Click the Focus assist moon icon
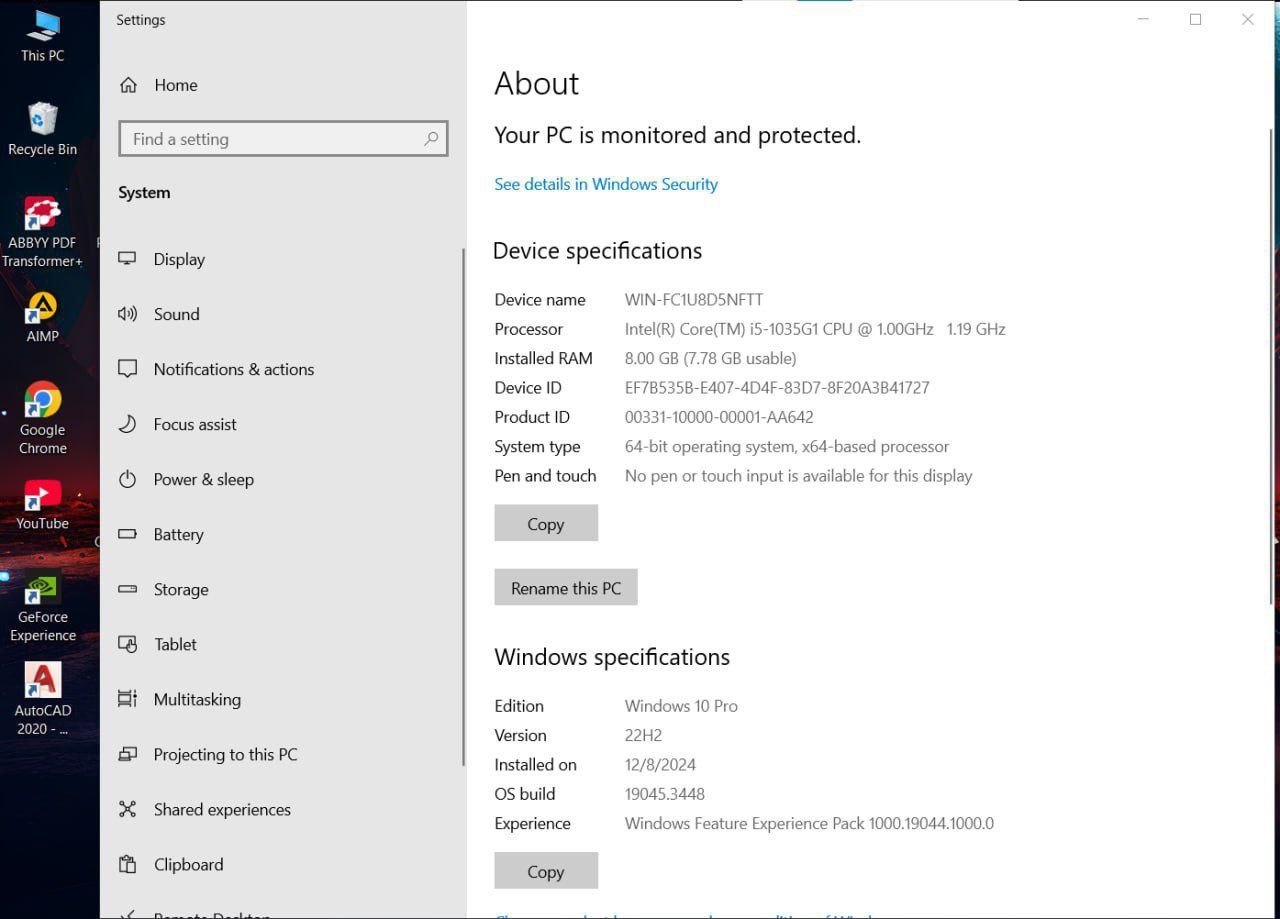The height and width of the screenshot is (919, 1280). pyautogui.click(x=127, y=424)
